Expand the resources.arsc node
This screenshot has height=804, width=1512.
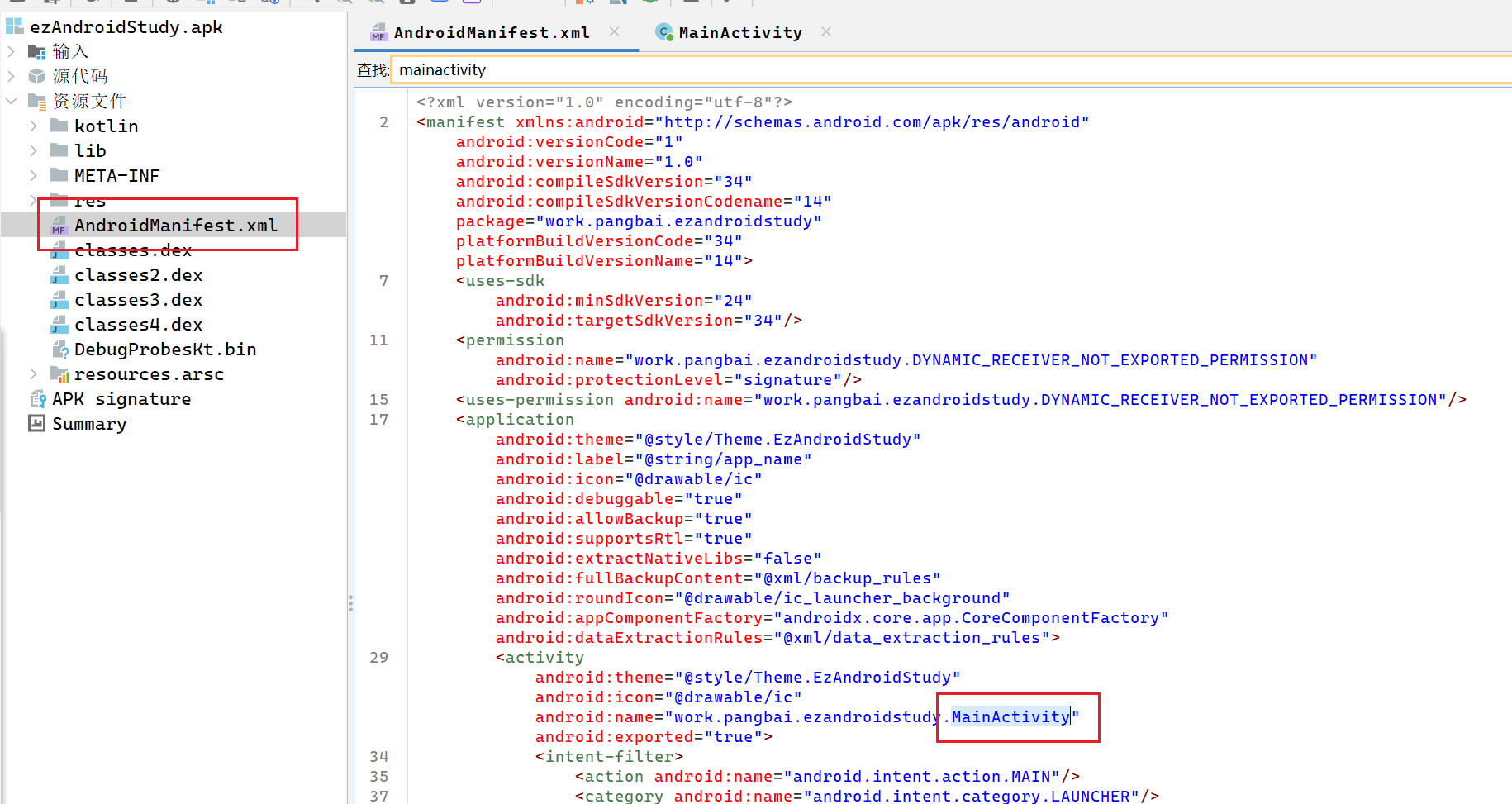(34, 374)
